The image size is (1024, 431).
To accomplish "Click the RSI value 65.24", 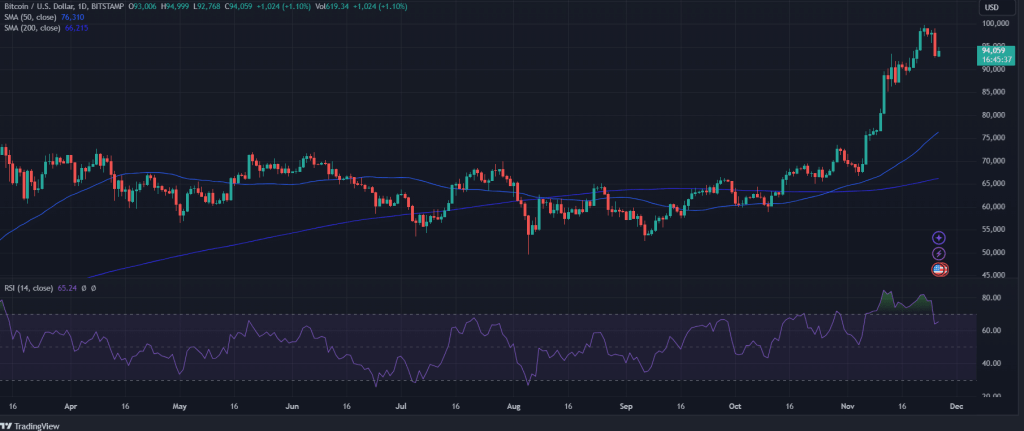I will (x=66, y=288).
